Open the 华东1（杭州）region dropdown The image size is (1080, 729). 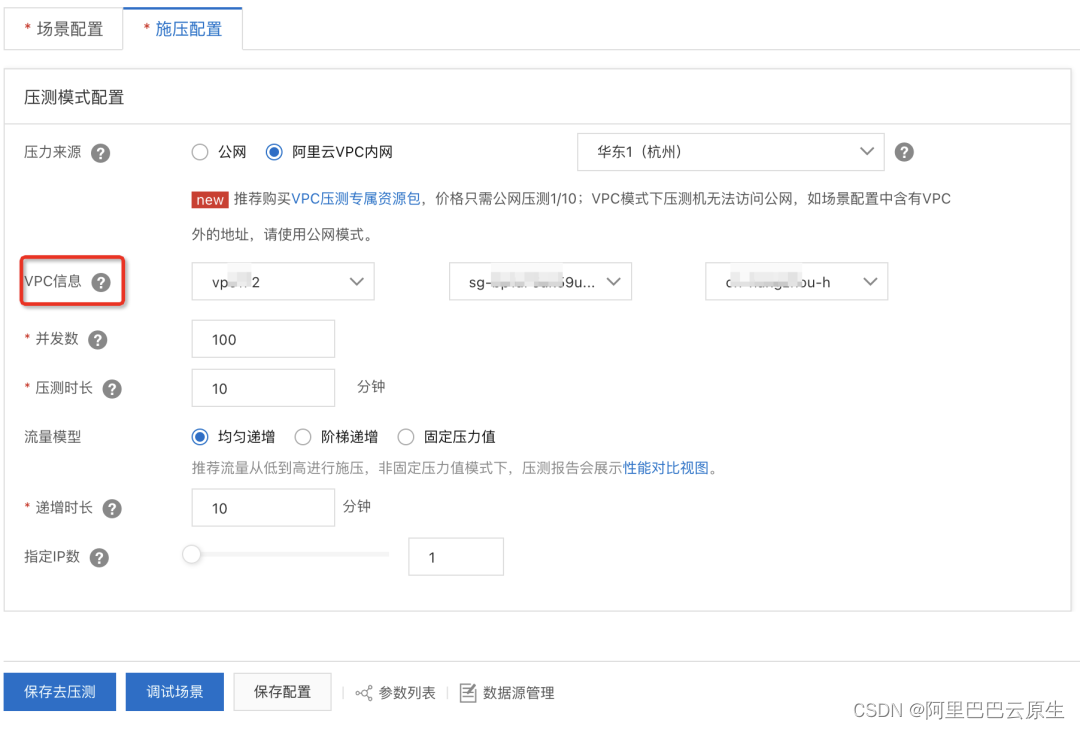coord(730,152)
